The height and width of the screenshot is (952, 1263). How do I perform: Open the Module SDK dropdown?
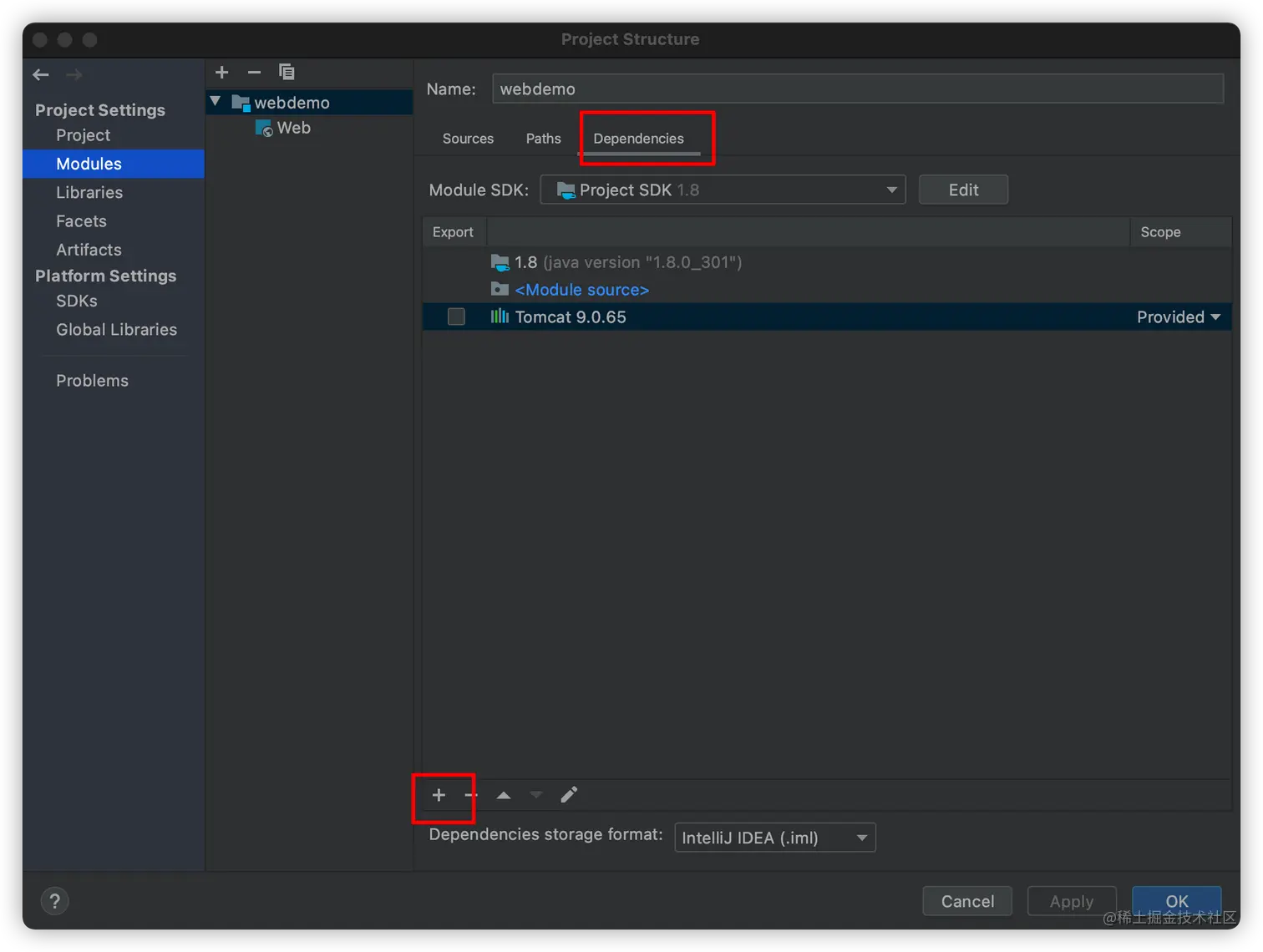[x=723, y=190]
